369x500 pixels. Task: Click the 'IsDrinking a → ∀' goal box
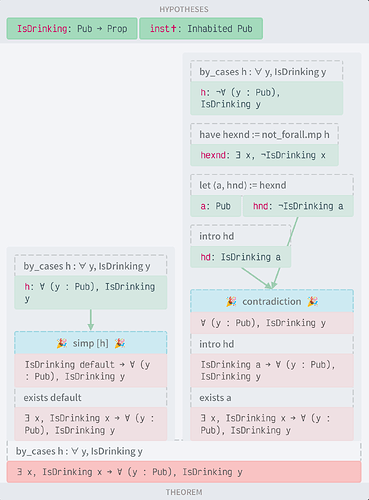tap(272, 370)
